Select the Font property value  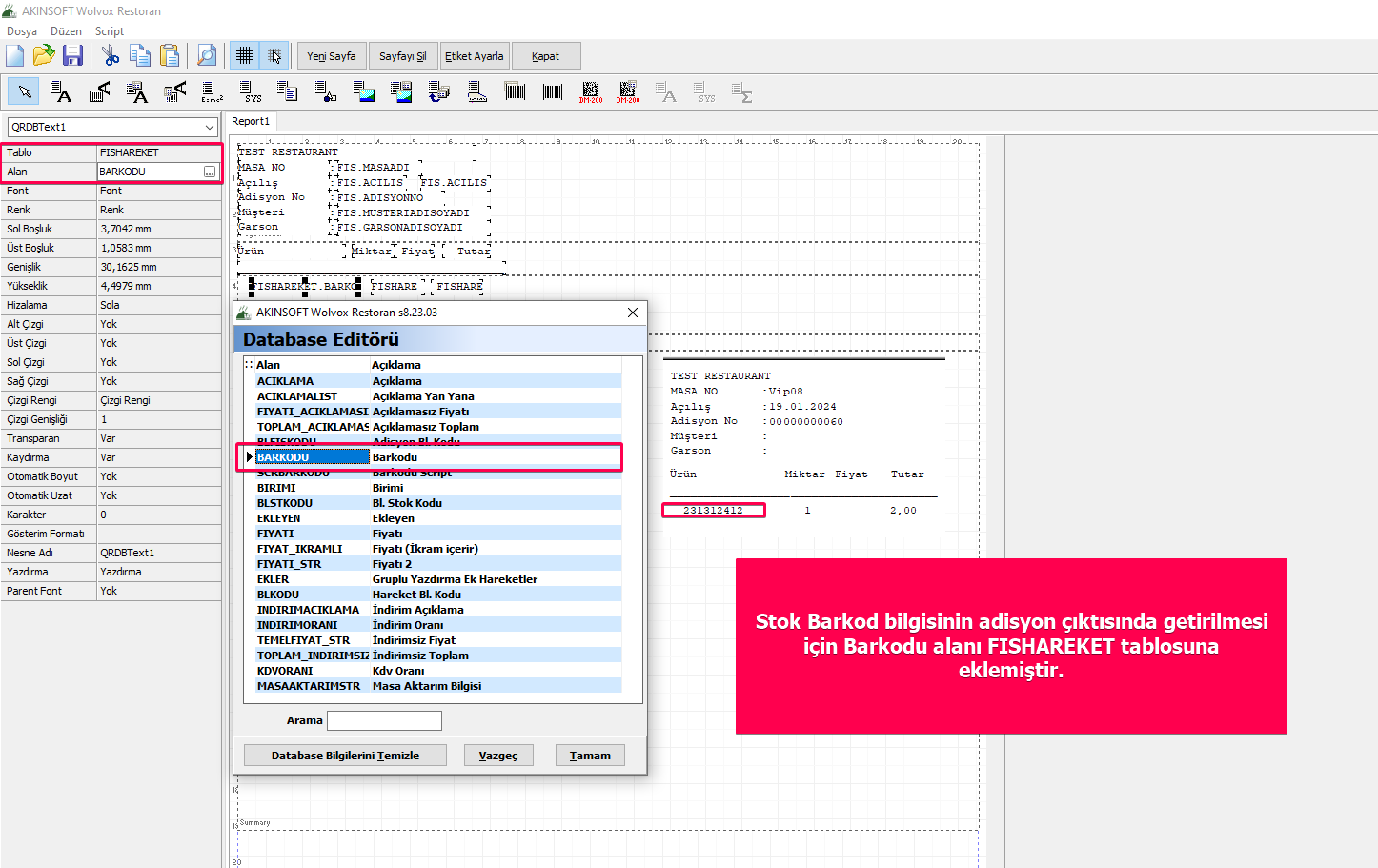[x=158, y=191]
